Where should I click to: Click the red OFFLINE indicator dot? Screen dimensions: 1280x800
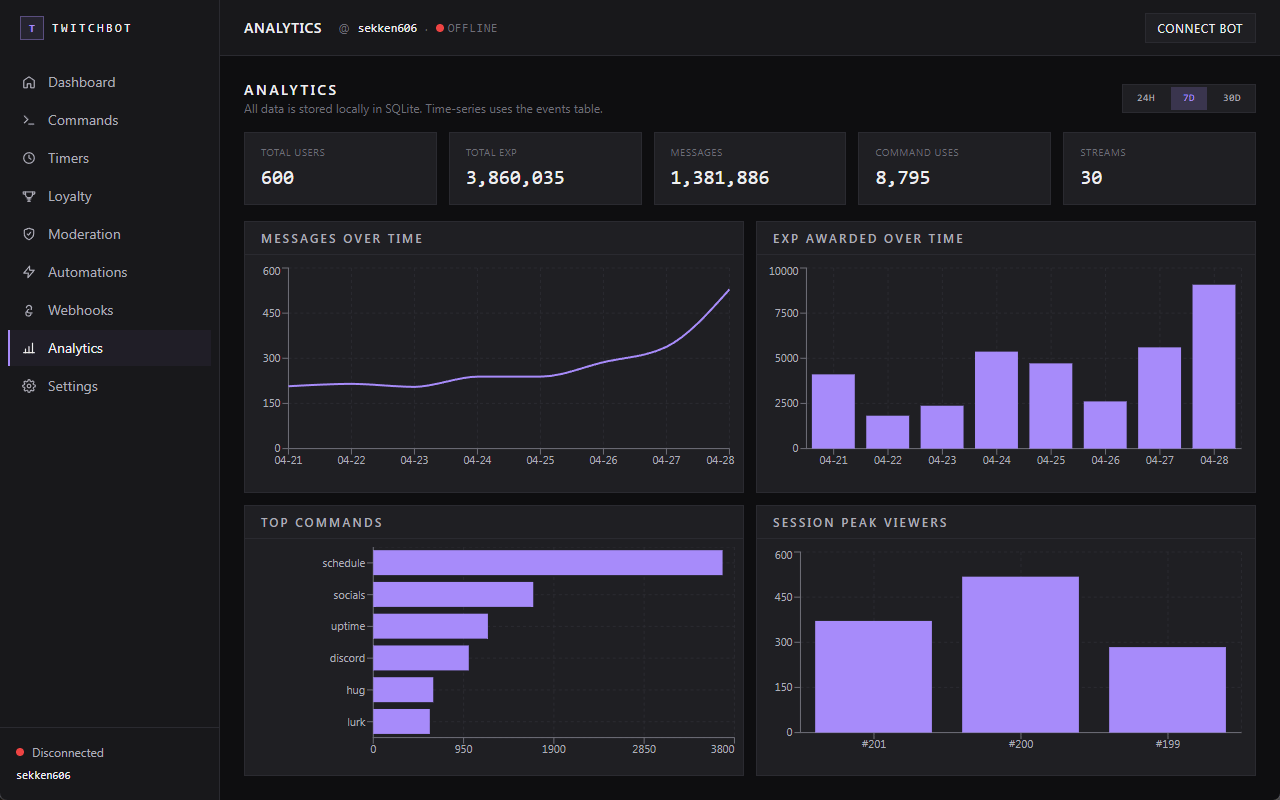tap(440, 28)
